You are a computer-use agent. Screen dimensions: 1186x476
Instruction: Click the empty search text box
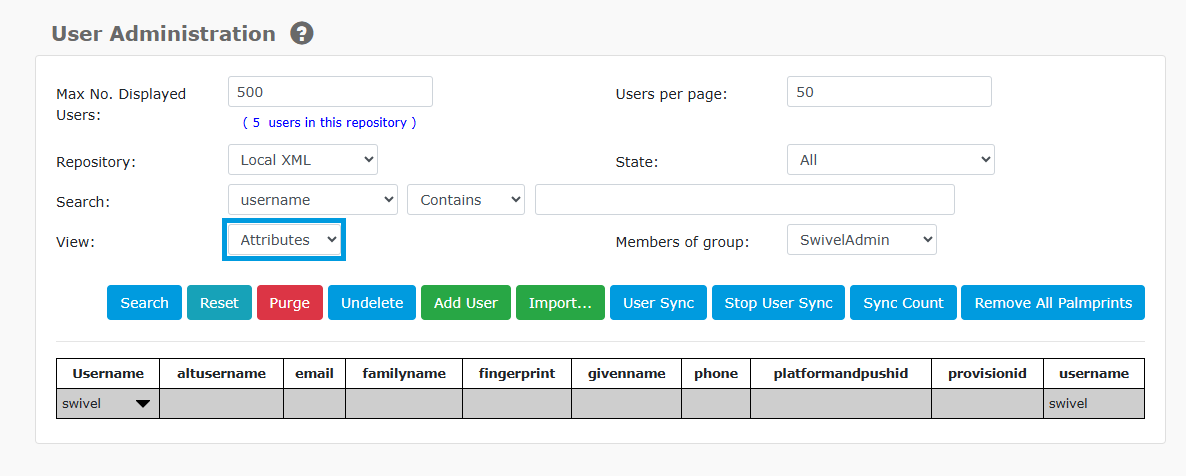744,200
